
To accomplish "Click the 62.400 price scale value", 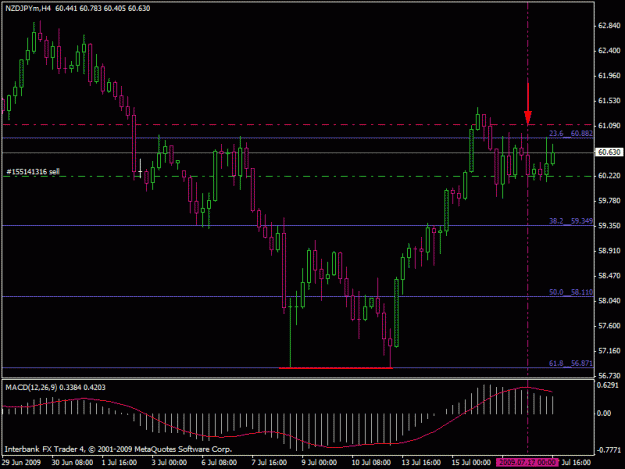I will tap(609, 51).
